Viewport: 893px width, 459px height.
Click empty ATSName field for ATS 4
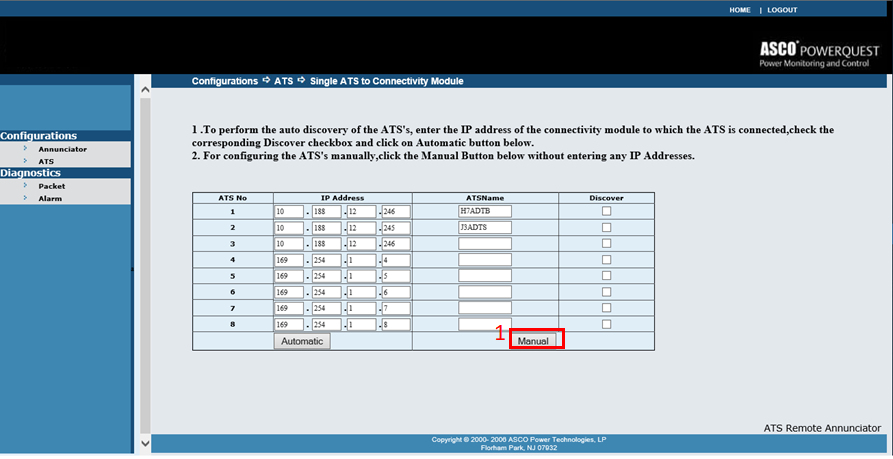tap(485, 260)
